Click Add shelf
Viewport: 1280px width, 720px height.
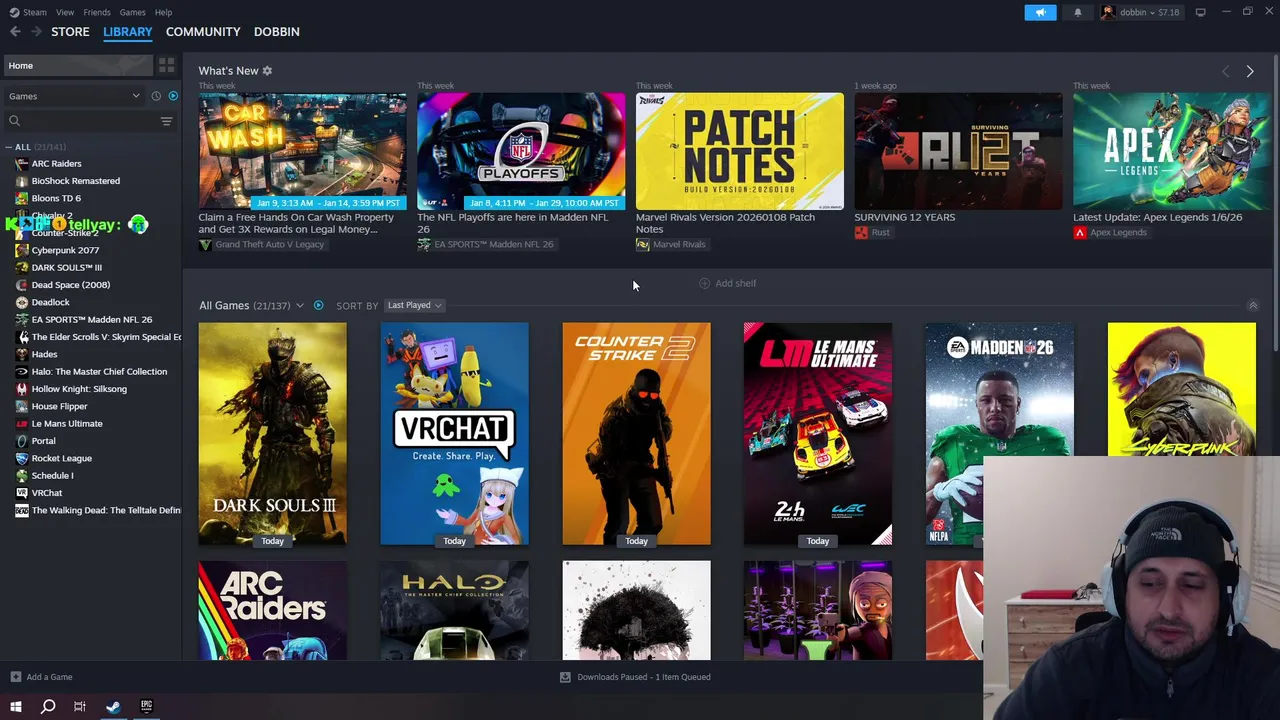(x=727, y=283)
